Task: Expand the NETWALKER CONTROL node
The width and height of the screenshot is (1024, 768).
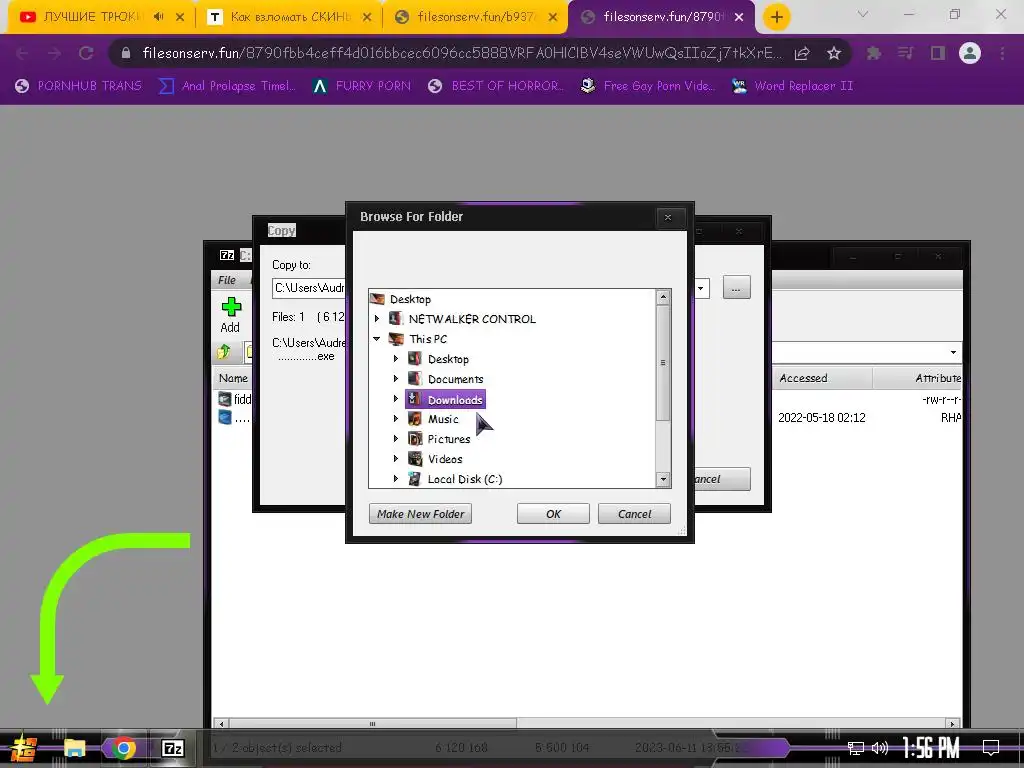Action: [x=377, y=319]
